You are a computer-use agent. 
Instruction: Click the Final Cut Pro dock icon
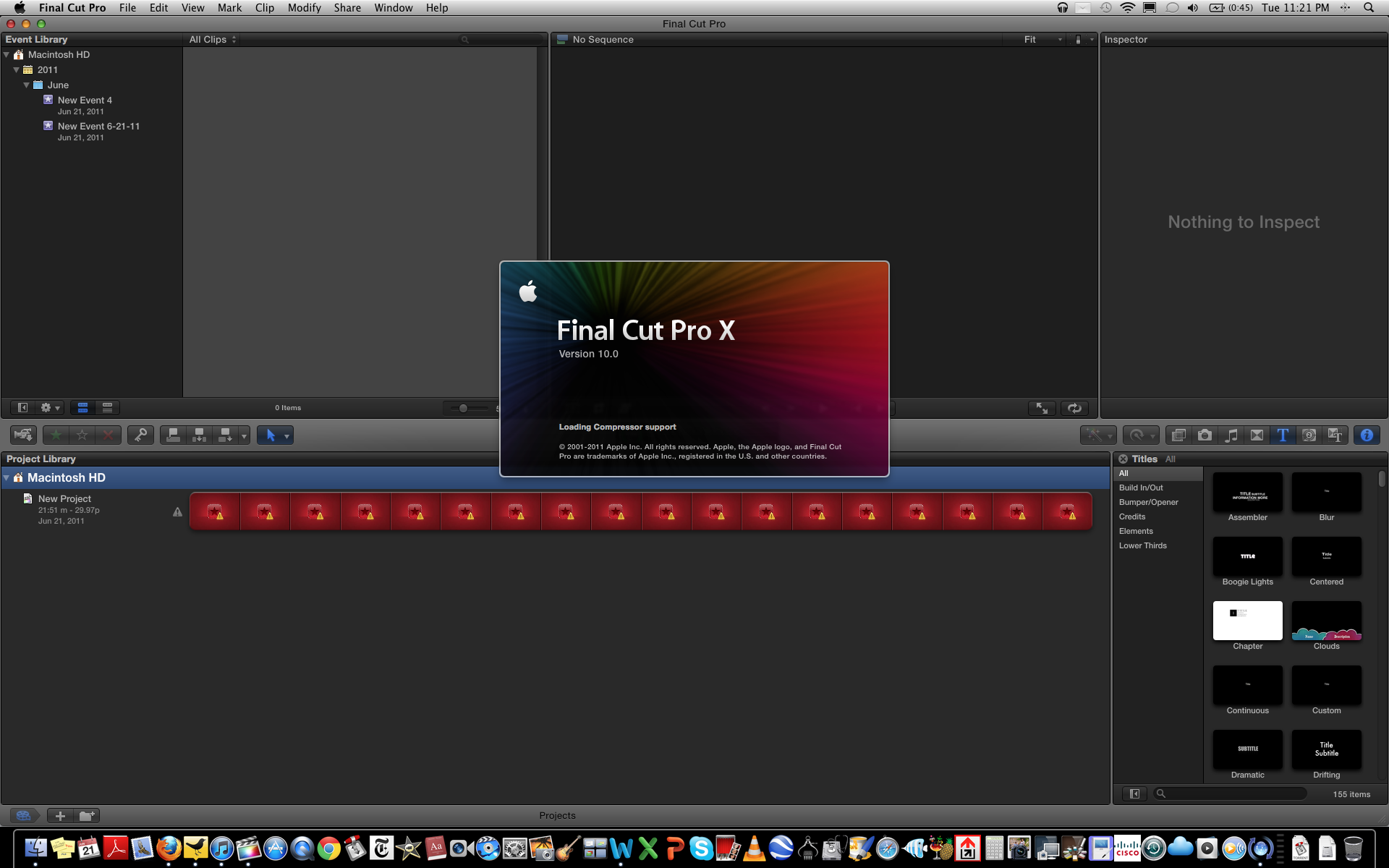click(x=248, y=848)
